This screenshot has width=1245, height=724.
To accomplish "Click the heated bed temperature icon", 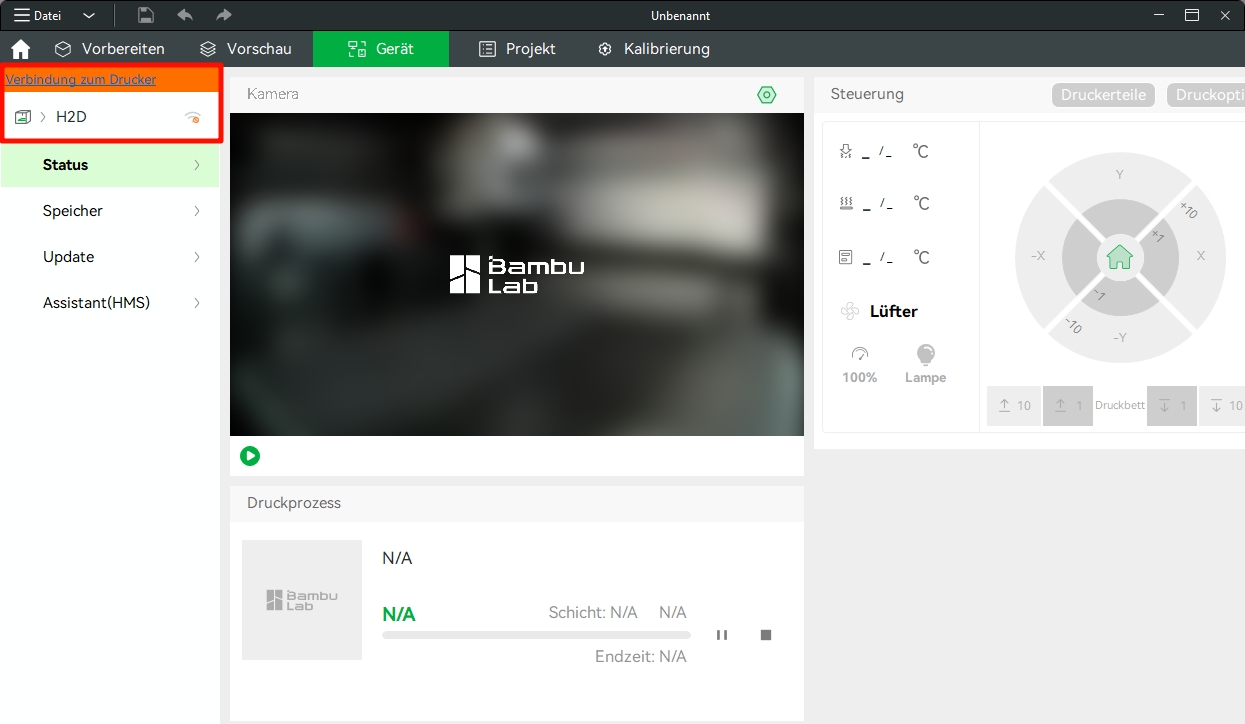I will coord(846,203).
